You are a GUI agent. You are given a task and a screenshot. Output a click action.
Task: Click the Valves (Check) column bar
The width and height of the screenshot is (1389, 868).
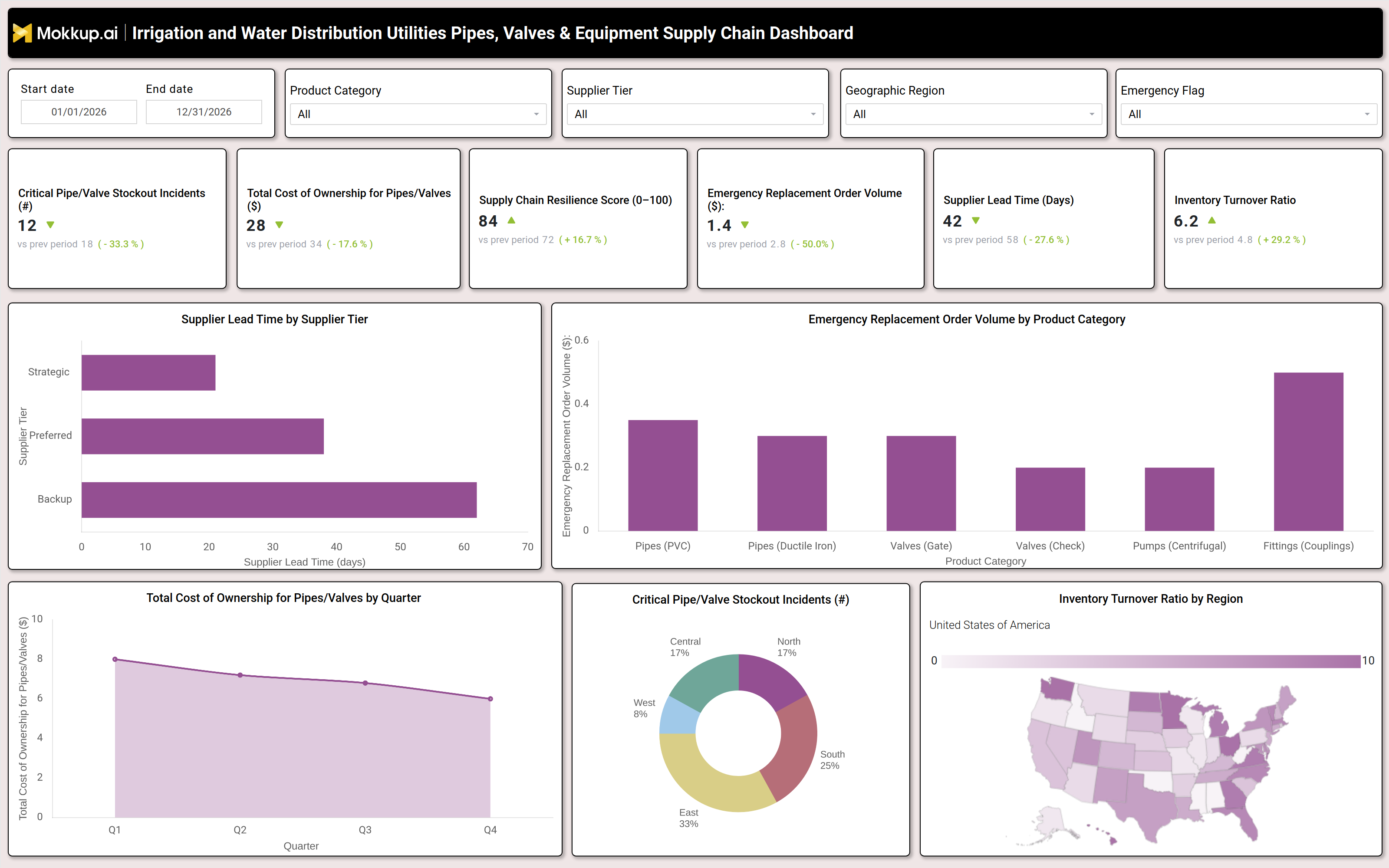pos(1050,500)
